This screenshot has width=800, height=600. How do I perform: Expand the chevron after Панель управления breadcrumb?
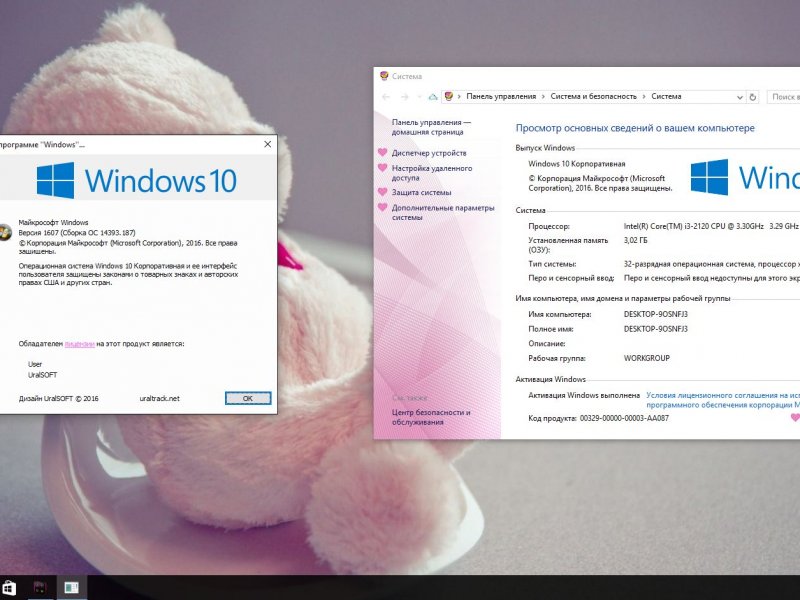click(543, 96)
